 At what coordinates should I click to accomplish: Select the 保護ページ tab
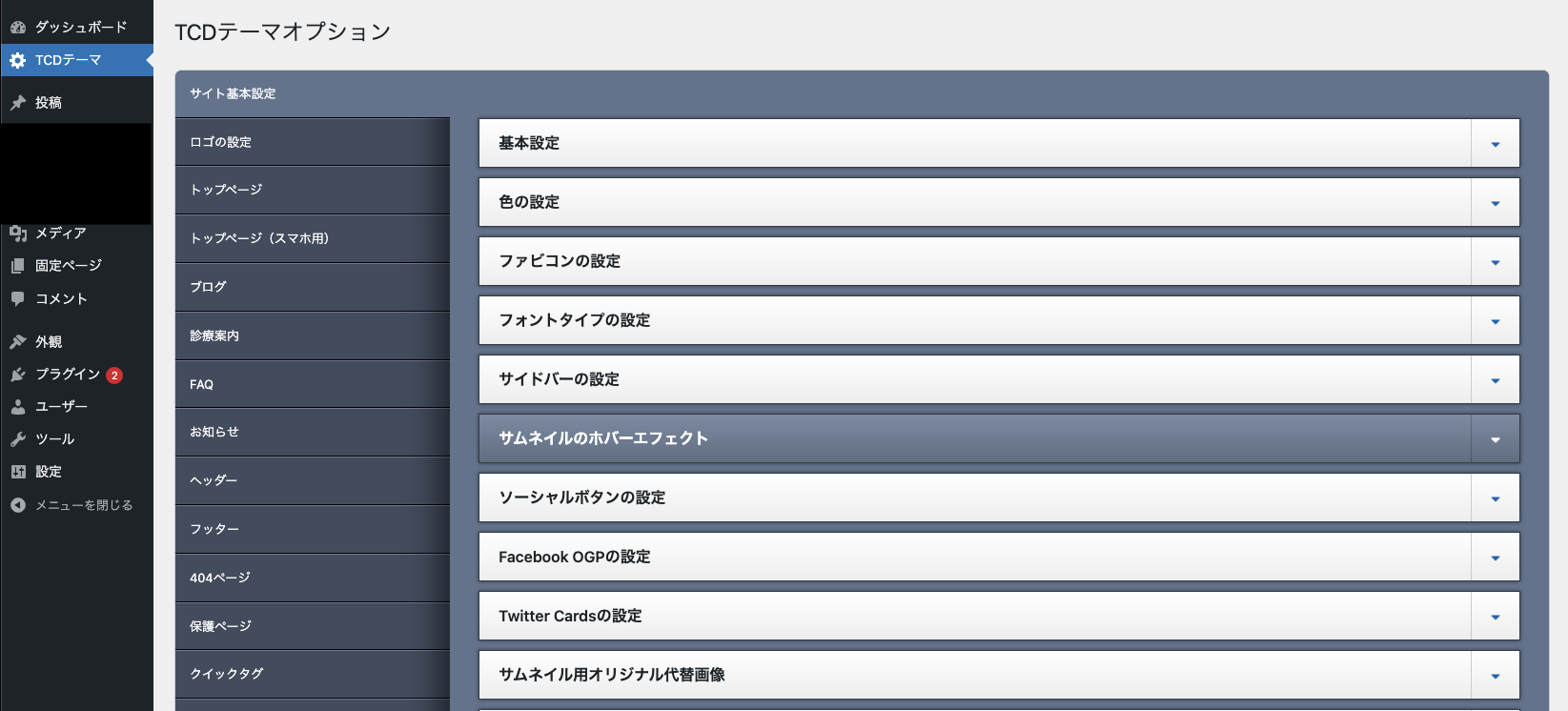click(x=313, y=626)
